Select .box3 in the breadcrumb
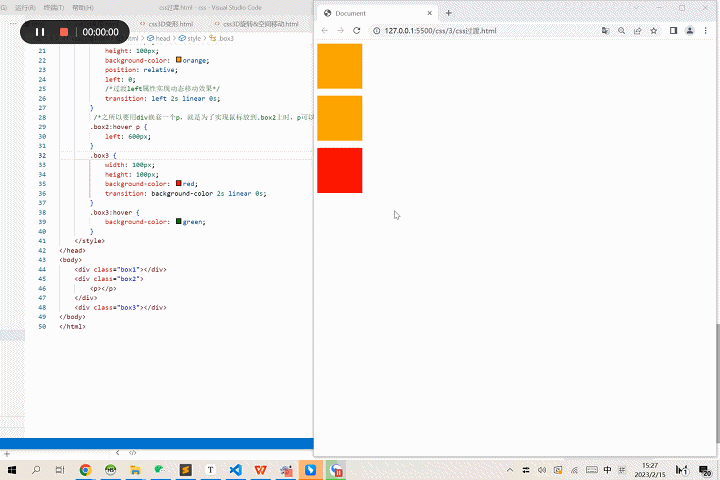 225,38
